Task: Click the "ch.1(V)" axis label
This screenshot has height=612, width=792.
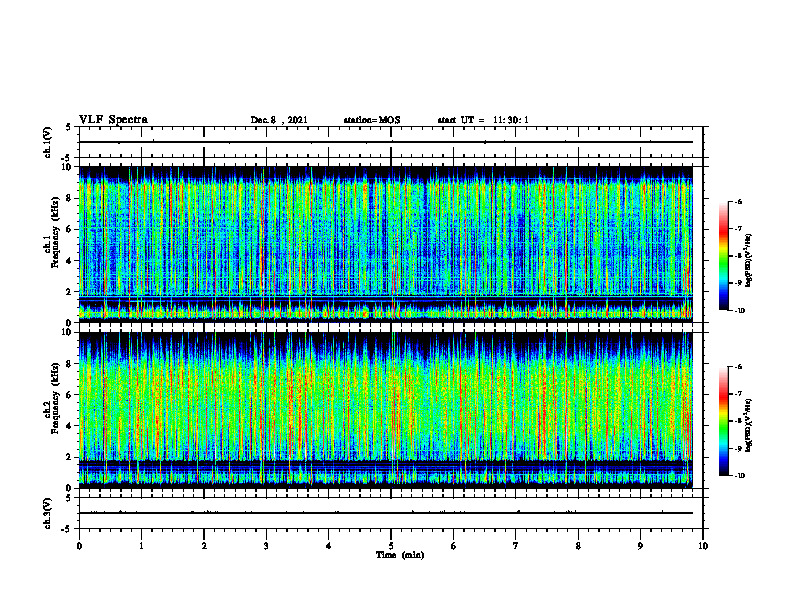Action: click(48, 142)
